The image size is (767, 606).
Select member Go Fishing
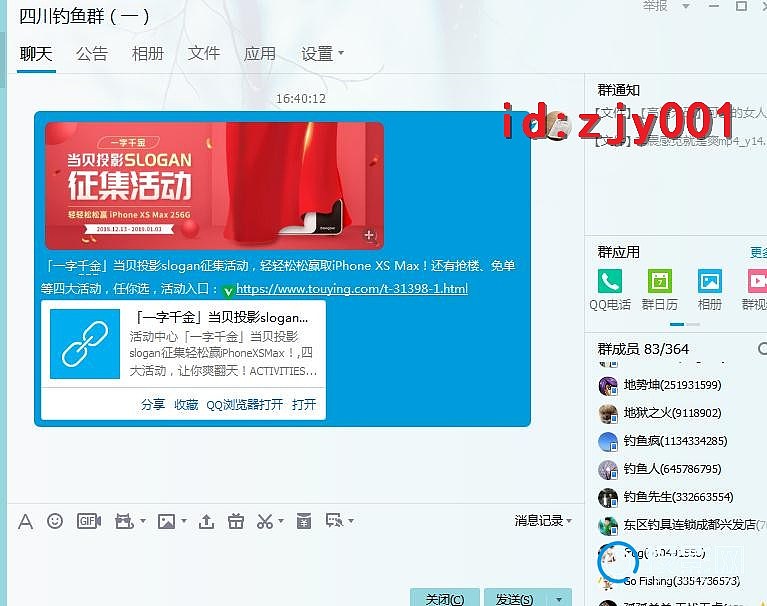point(681,581)
